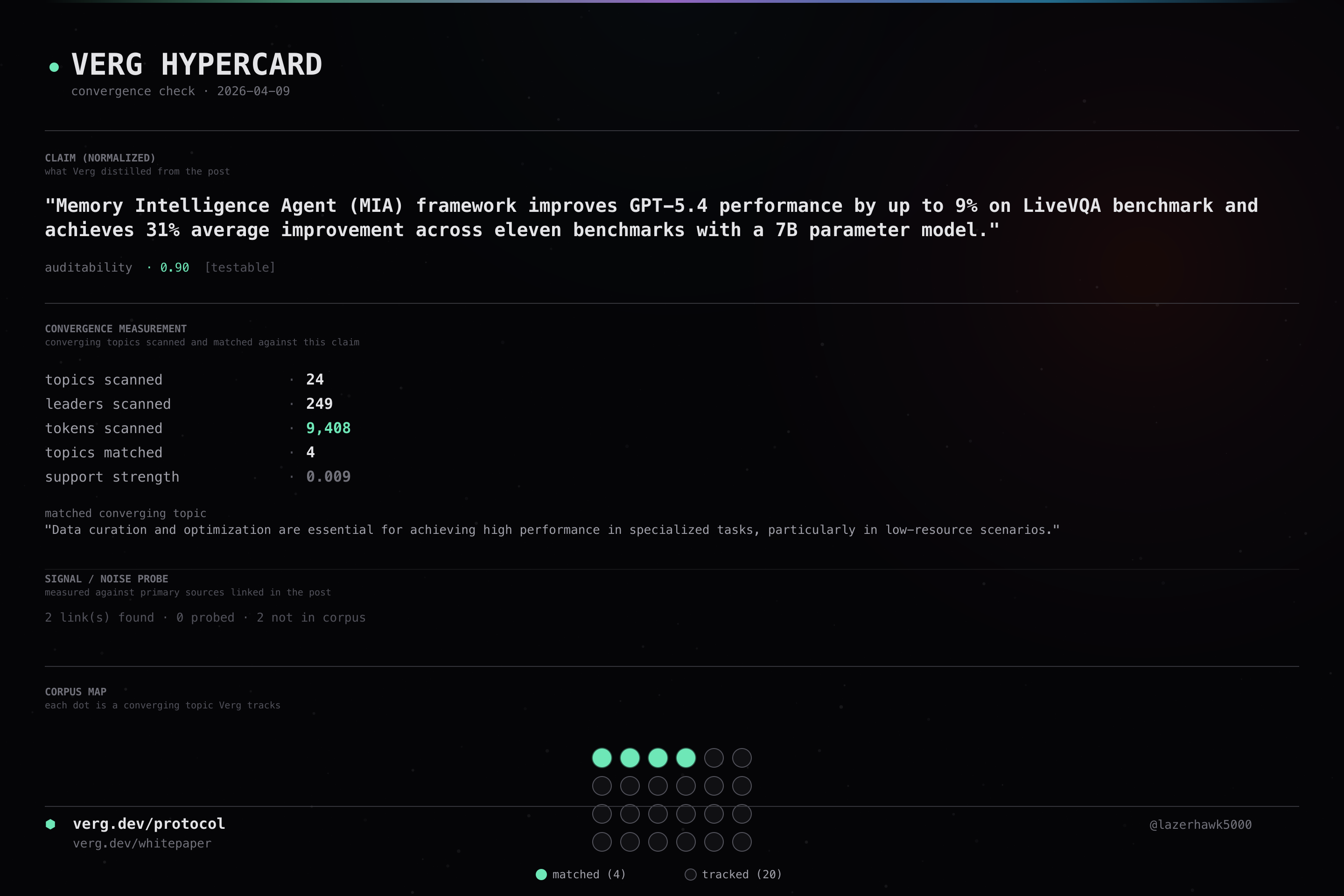Click the green matched legend dot
The image size is (1344, 896).
tap(541, 874)
